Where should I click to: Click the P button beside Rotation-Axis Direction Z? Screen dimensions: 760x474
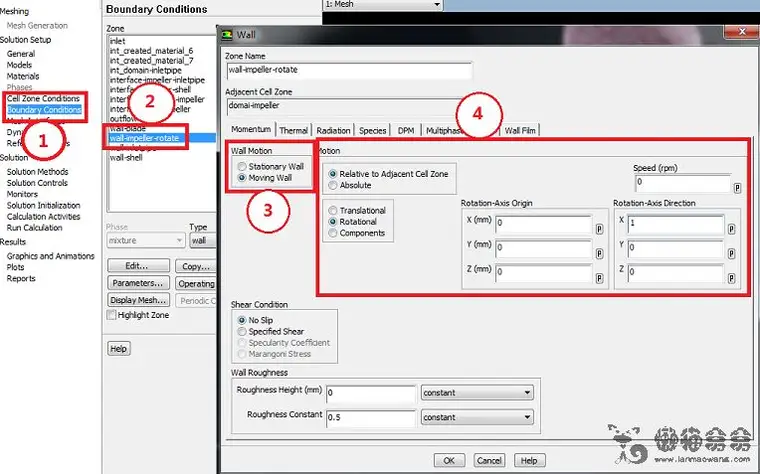731,278
